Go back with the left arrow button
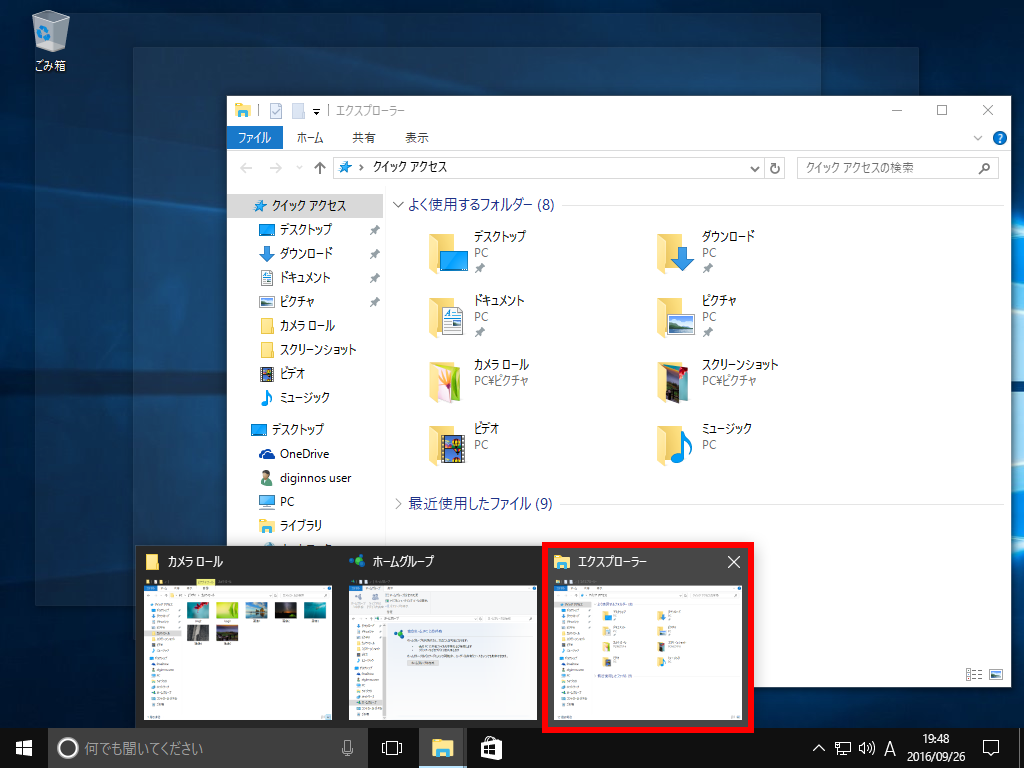 tap(246, 168)
